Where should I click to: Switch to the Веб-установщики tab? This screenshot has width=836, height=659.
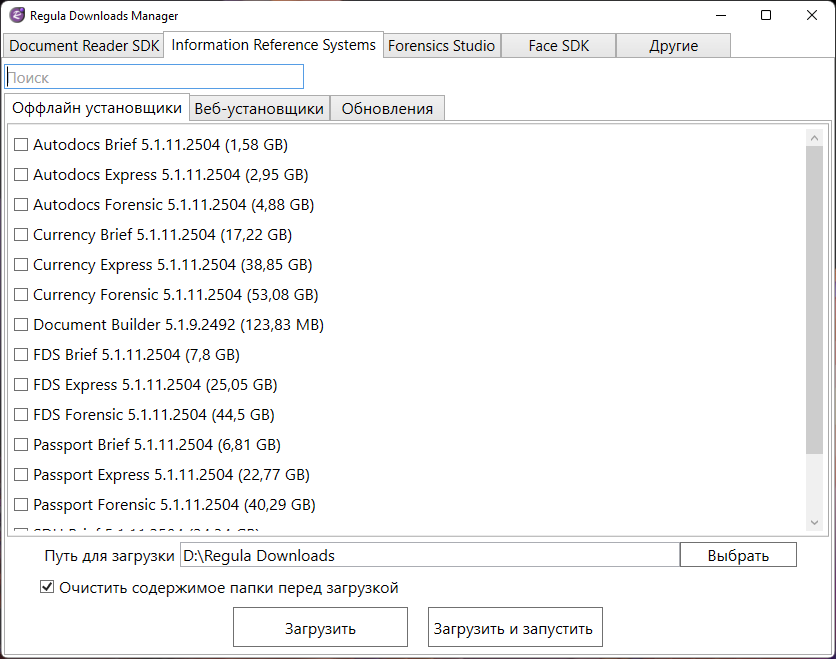point(259,109)
